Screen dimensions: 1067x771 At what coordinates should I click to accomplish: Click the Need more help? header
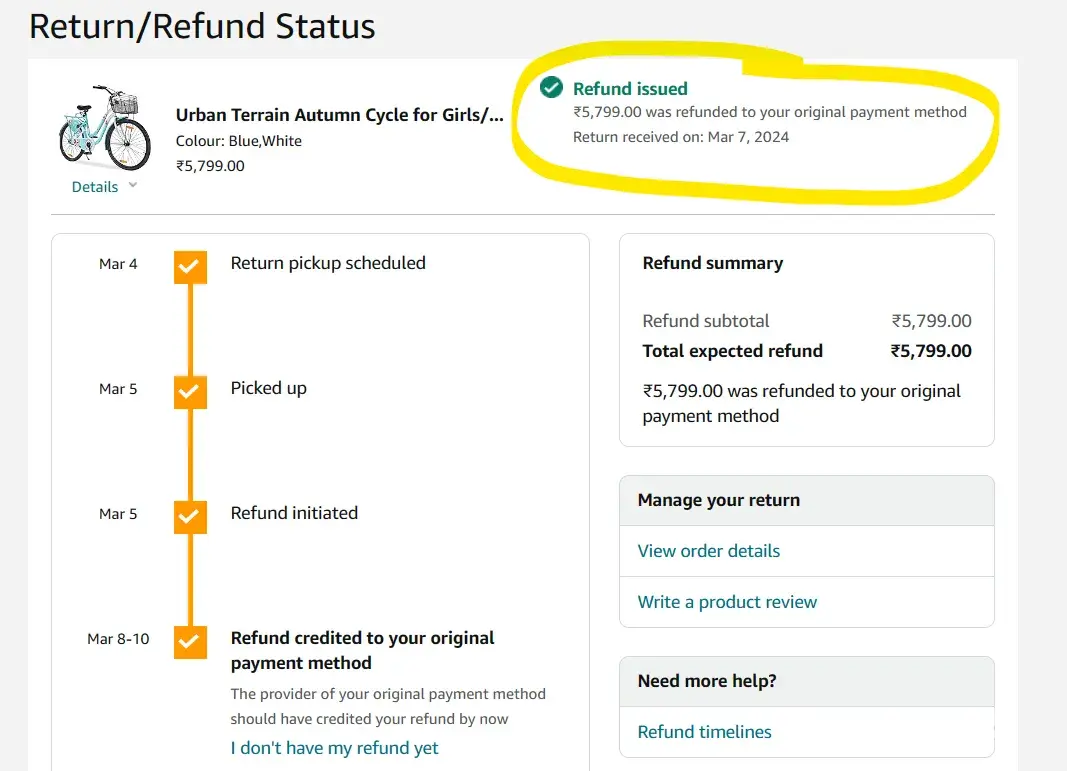(x=707, y=681)
